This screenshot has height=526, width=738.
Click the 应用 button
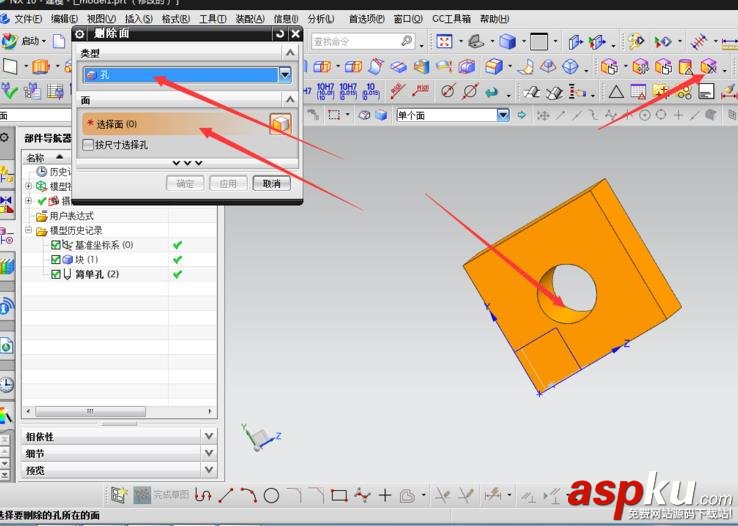(x=228, y=183)
